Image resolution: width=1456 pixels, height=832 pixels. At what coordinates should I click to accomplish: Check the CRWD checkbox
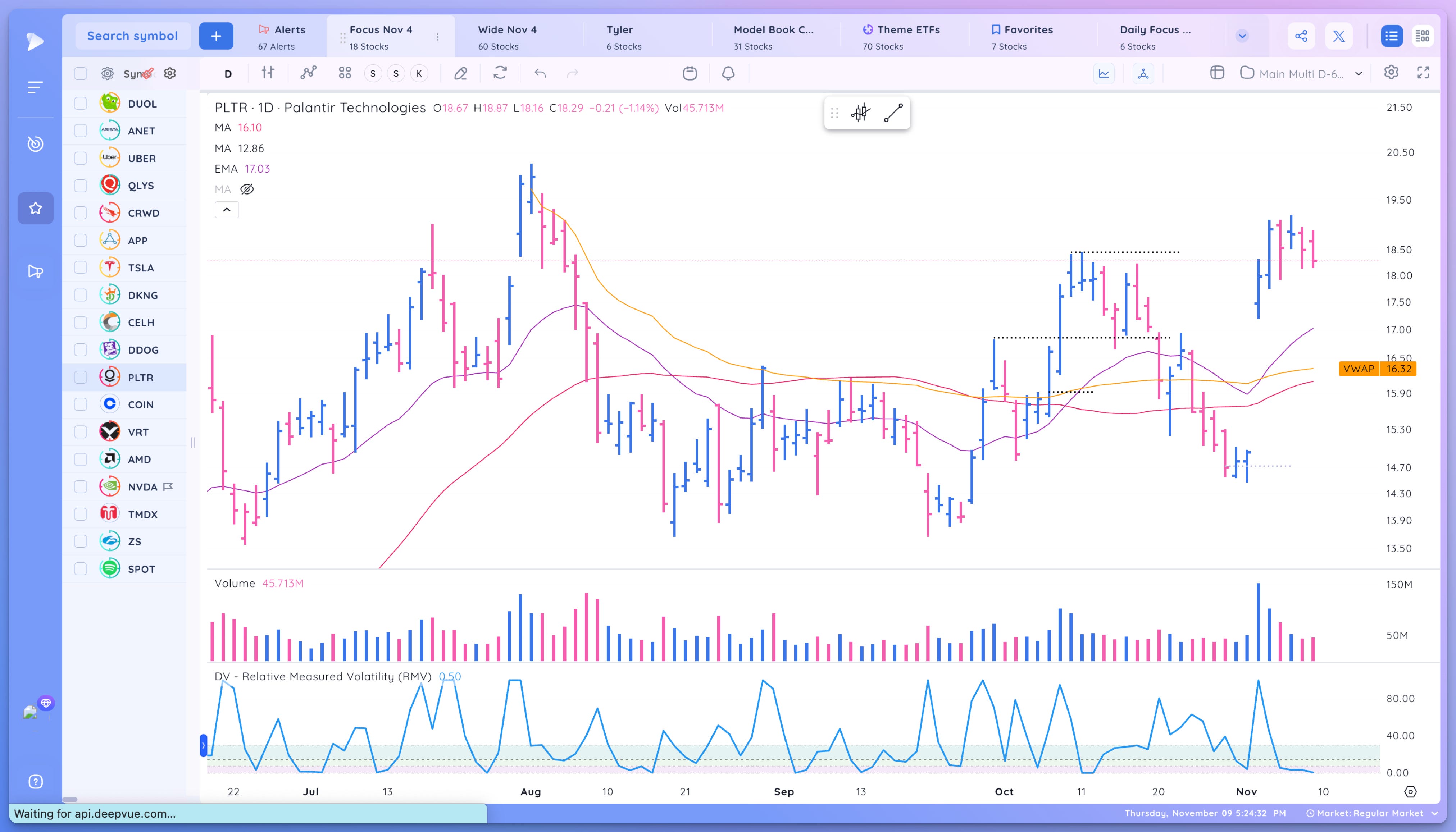coord(81,213)
